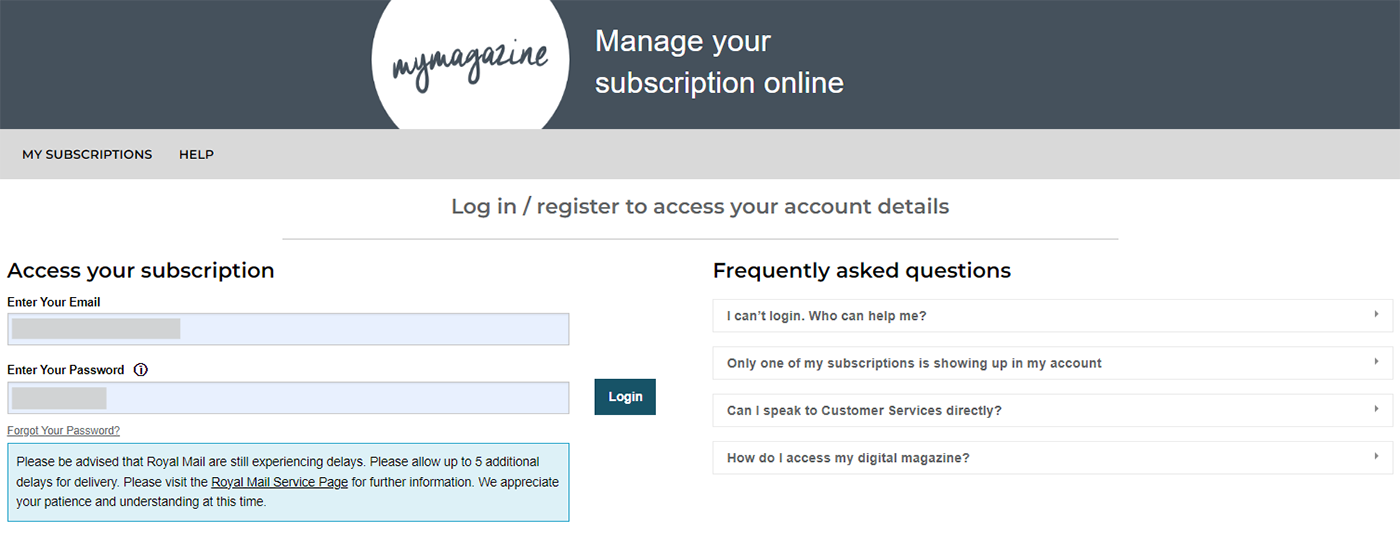Expand "Can I speak to Customer Services directly?"

[1052, 410]
